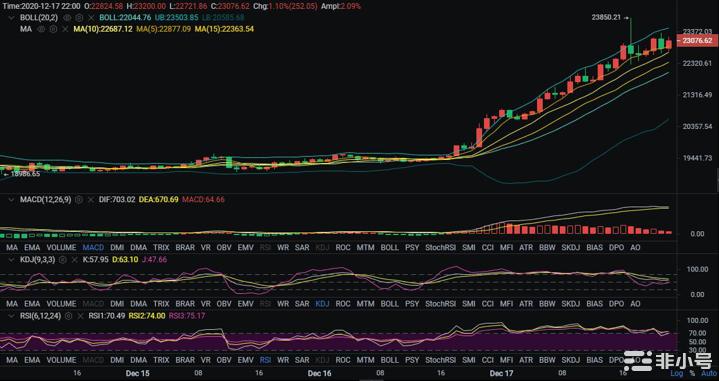Select EMA in the row under MACD chart
Screen dimensions: 719x381
(x=32, y=248)
